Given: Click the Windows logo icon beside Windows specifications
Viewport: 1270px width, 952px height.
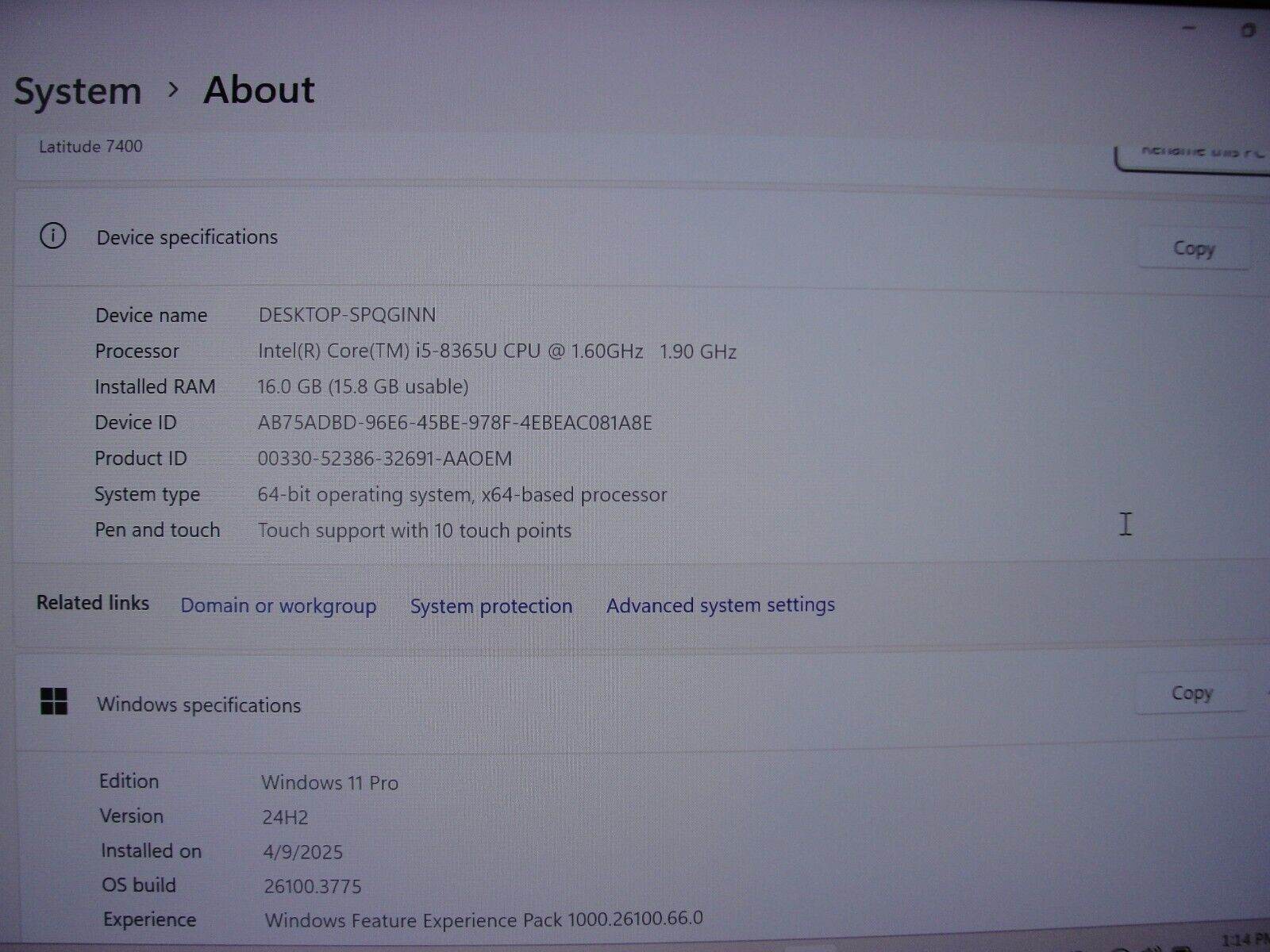Looking at the screenshot, I should click(x=54, y=701).
